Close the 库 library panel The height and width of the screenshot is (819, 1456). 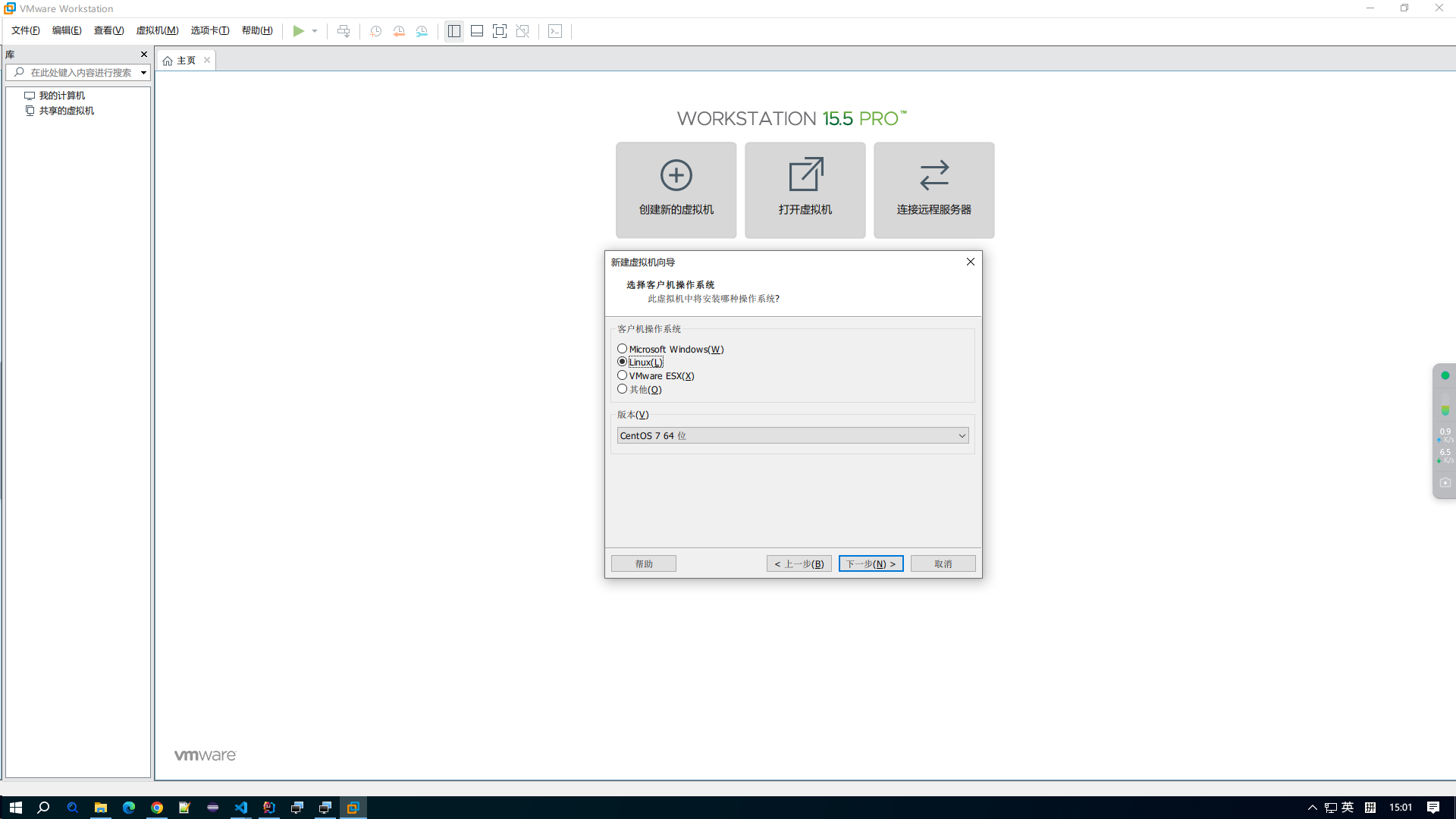(144, 55)
